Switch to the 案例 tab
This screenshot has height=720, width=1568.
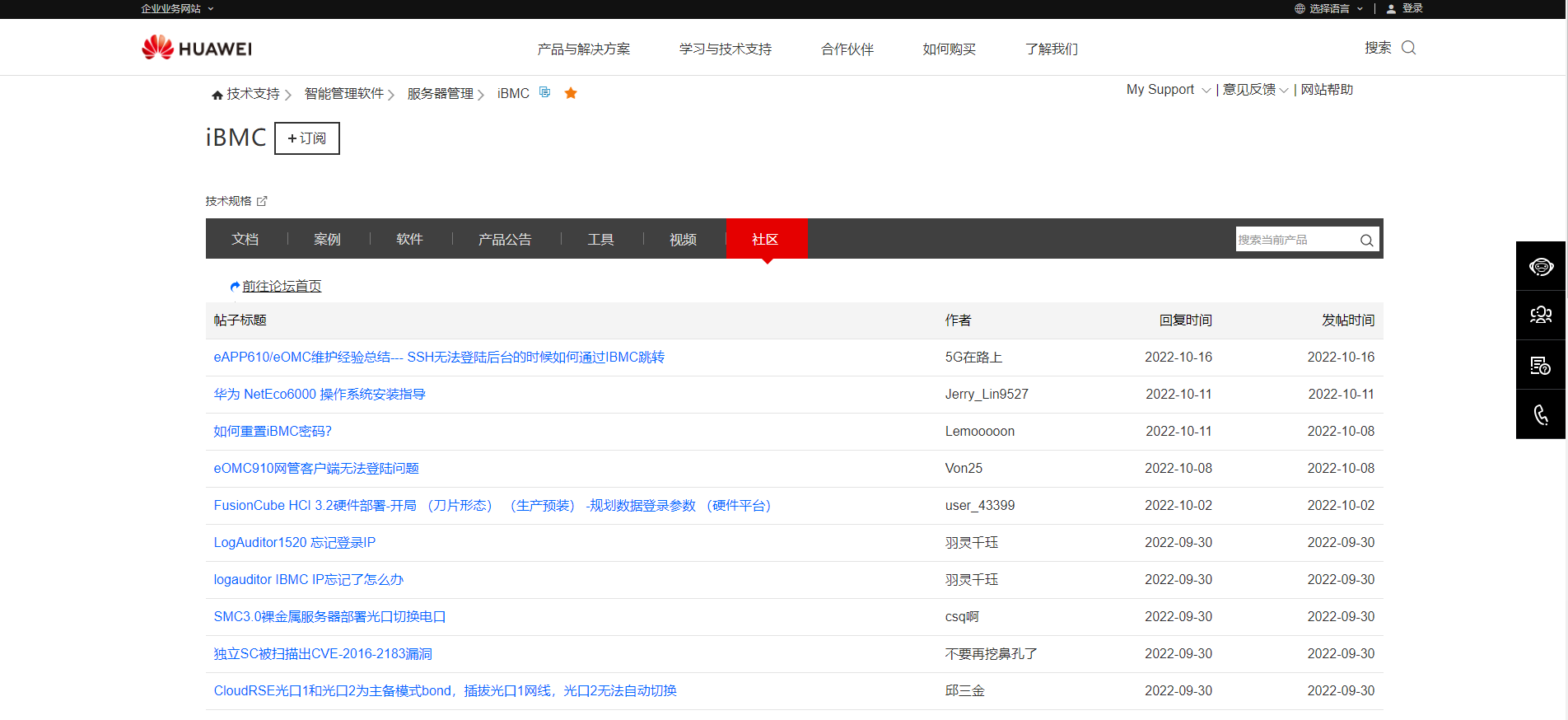point(328,239)
